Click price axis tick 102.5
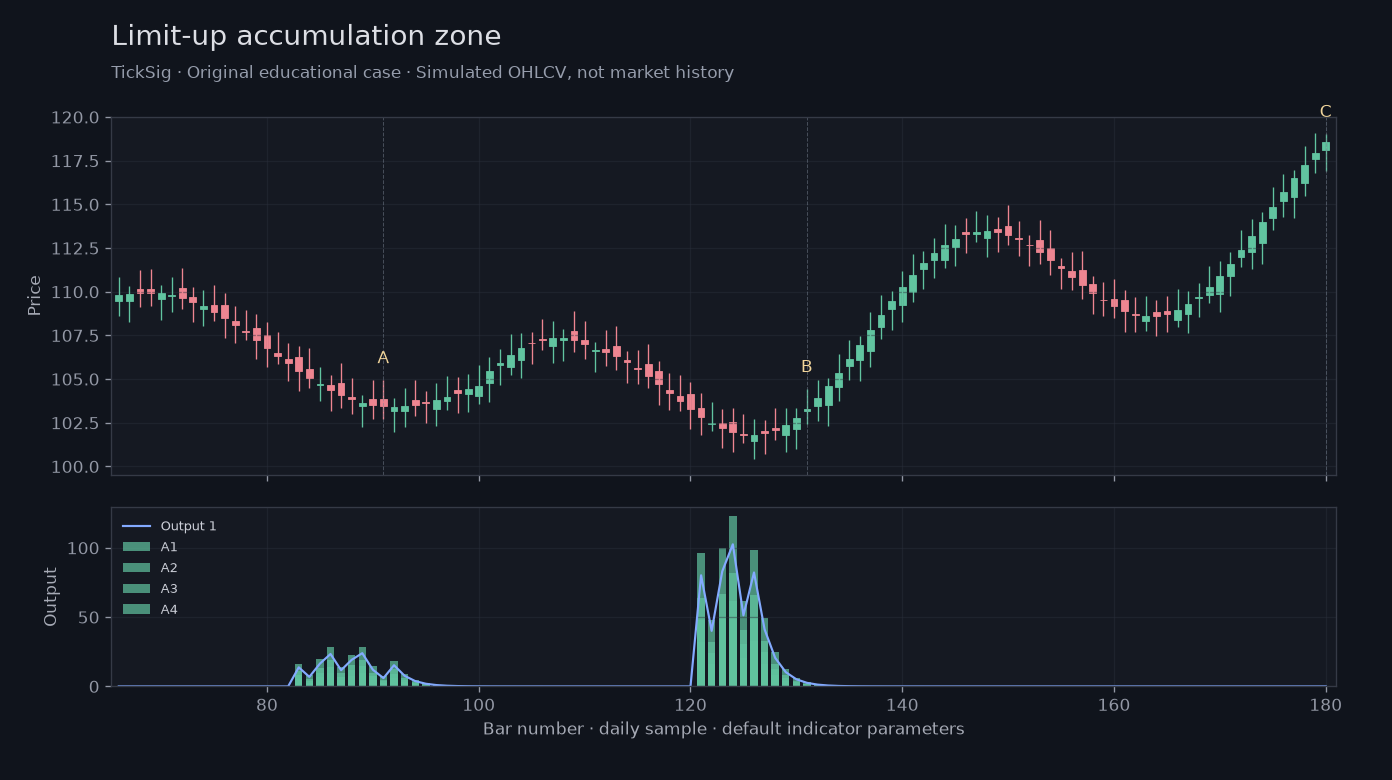Screen dimensions: 1392x780 coord(75,423)
